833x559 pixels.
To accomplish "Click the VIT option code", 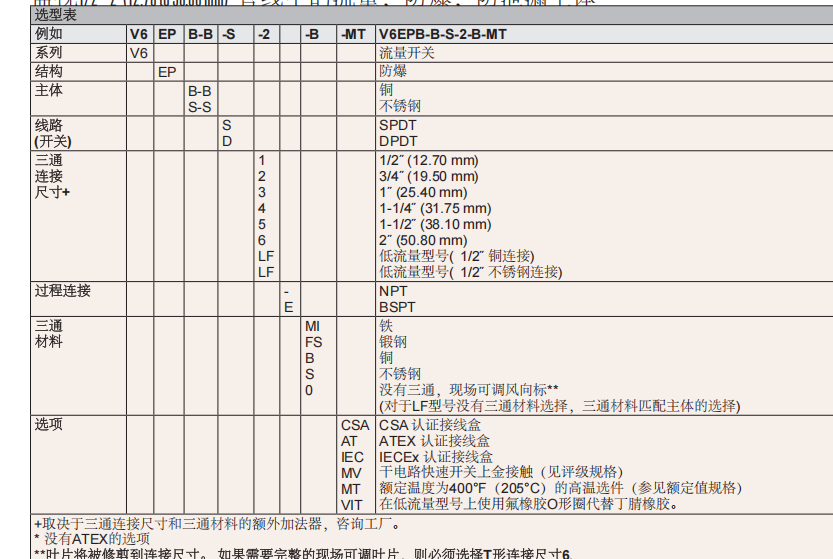I will point(351,504).
